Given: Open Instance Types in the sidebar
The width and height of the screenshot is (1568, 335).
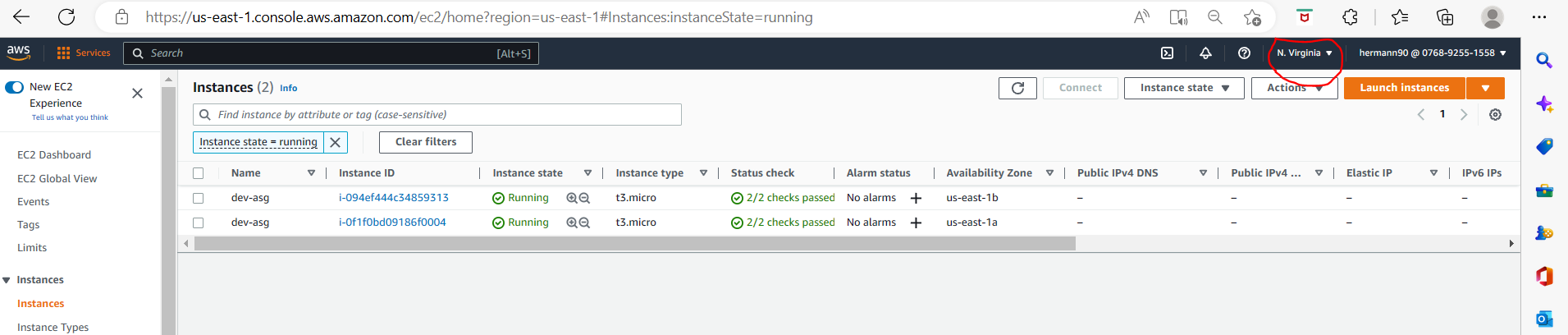Looking at the screenshot, I should (x=53, y=327).
